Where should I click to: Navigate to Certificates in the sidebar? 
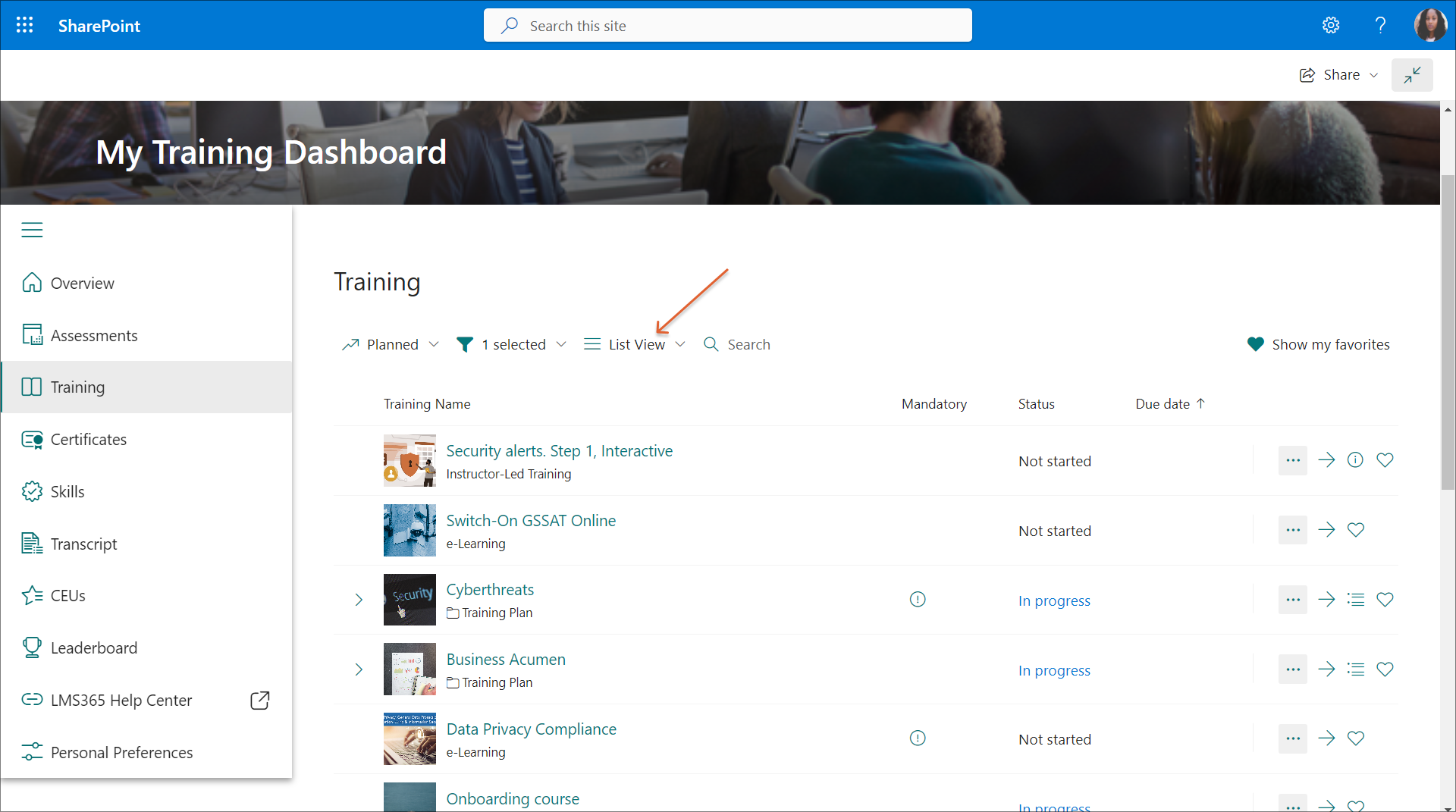click(88, 440)
